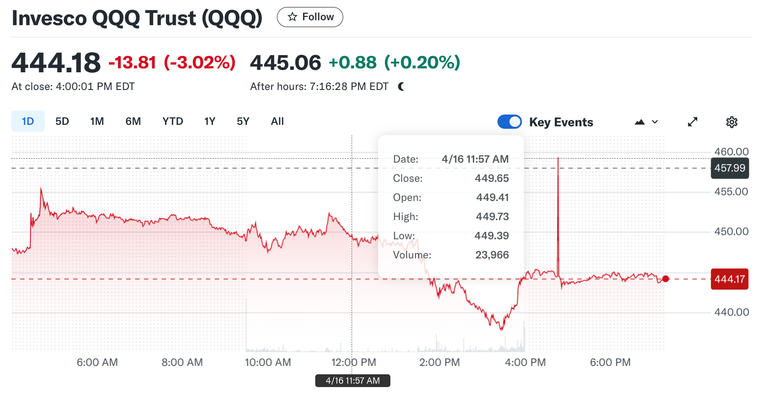The height and width of the screenshot is (397, 768).
Task: Expand chart to full screen
Action: tap(692, 122)
